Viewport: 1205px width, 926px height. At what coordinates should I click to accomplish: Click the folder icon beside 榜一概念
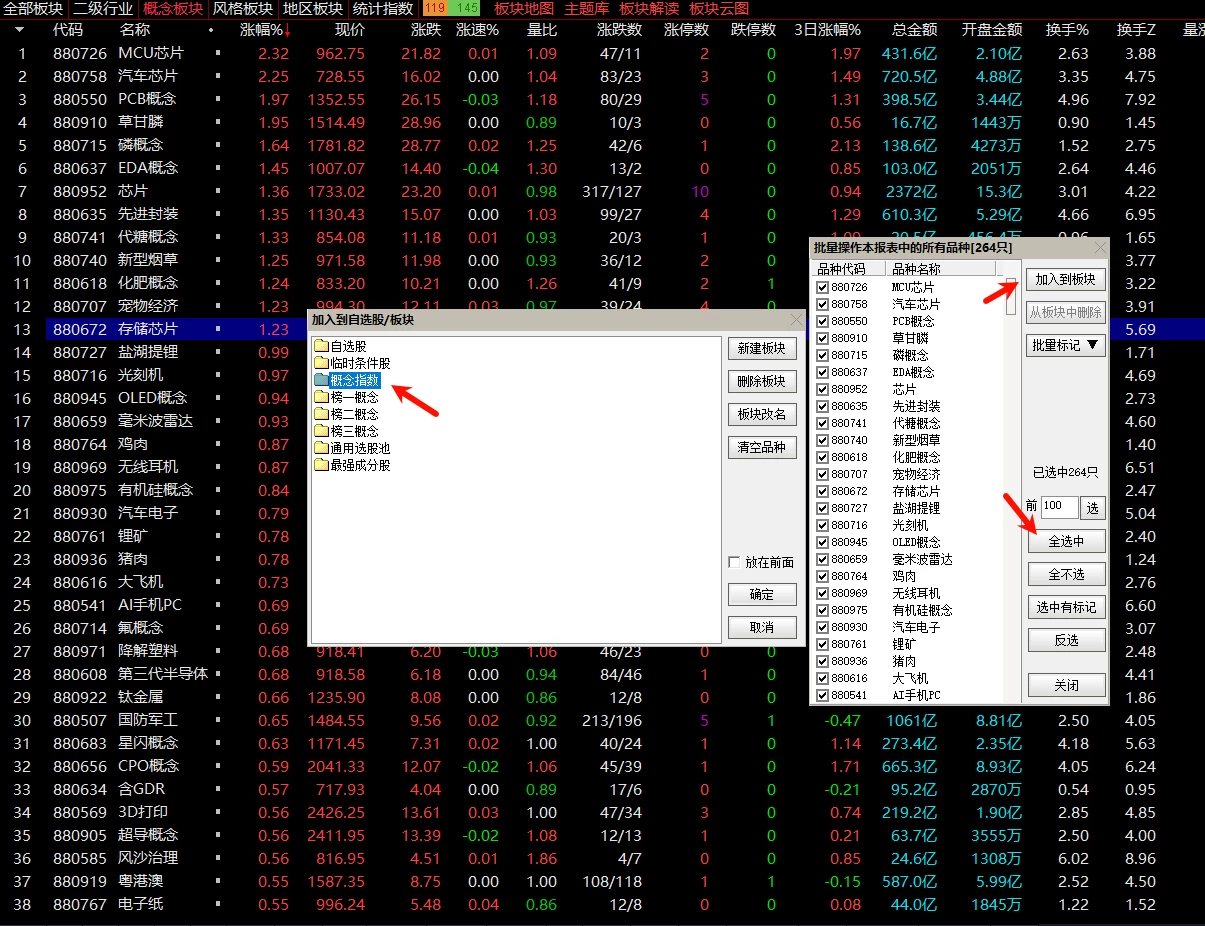tap(321, 397)
